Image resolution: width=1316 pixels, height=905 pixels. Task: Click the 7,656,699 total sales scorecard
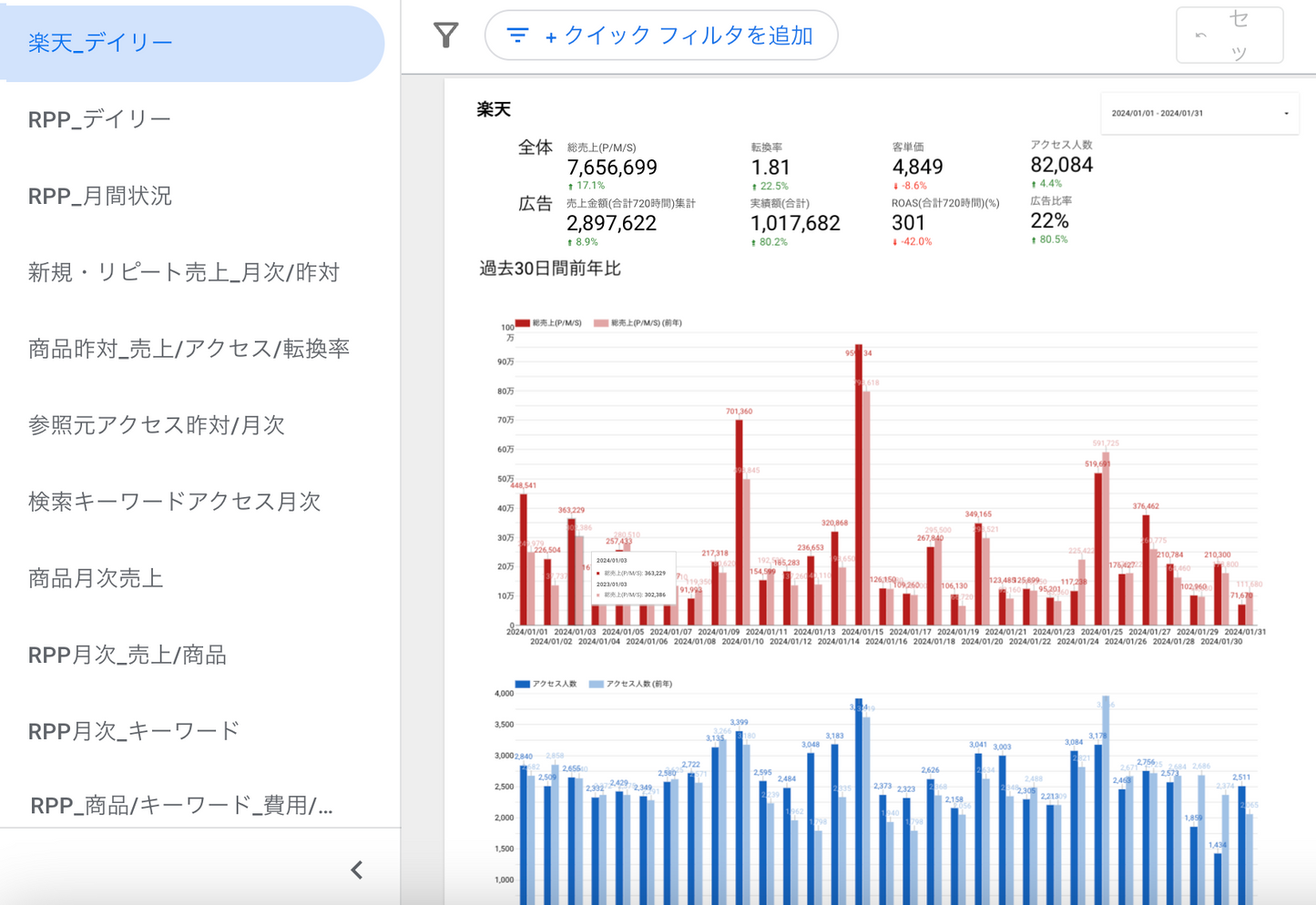pos(611,168)
